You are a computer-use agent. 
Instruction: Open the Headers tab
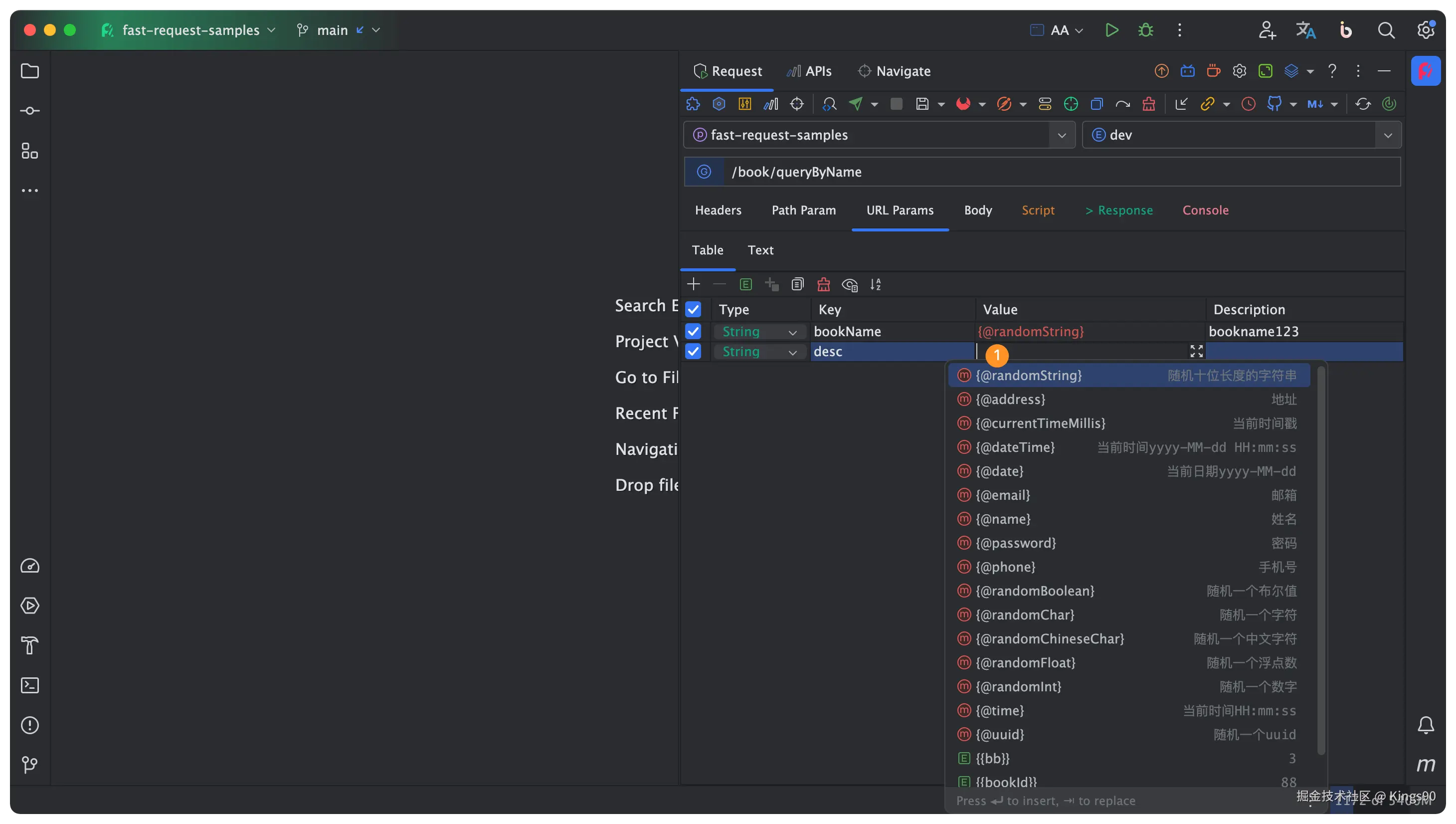pyautogui.click(x=718, y=210)
